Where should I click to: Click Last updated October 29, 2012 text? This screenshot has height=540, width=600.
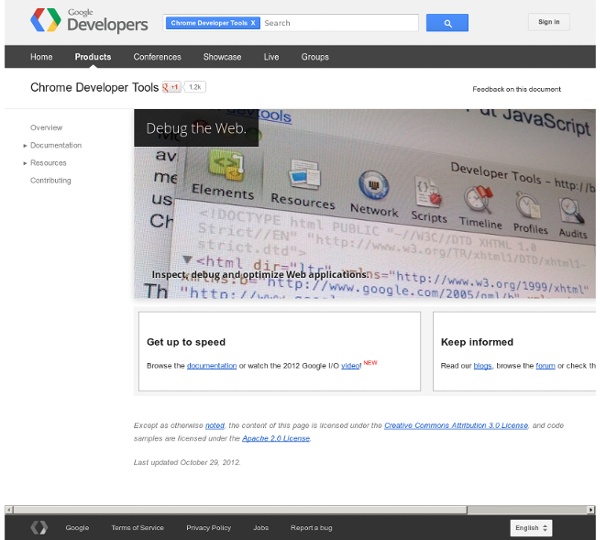tap(187, 462)
